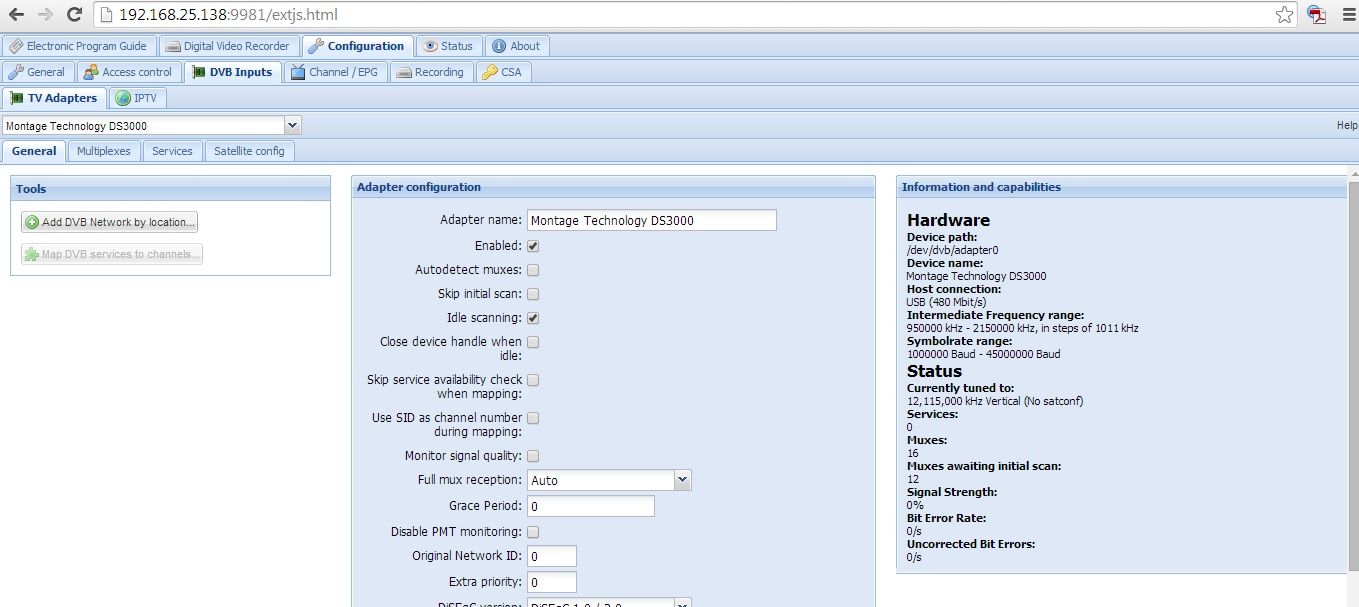1359x607 pixels.
Task: Click 'USB (480 Mbit/s)' host connection text
Action: coord(946,302)
